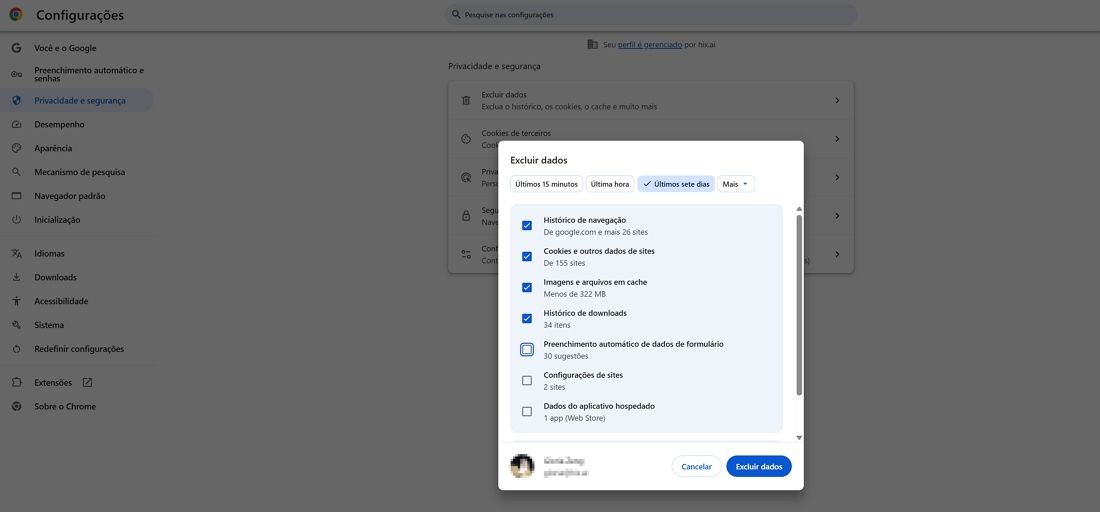This screenshot has width=1100, height=512.
Task: Click the Downloads arrow icon in sidebar
Action: tap(16, 278)
